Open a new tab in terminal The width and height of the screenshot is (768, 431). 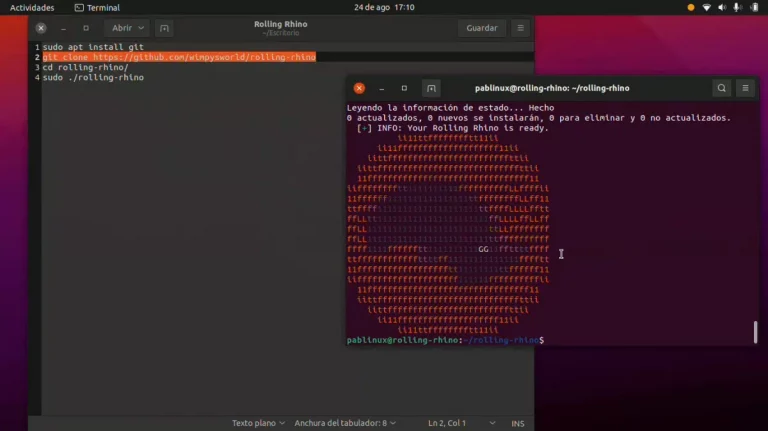[x=431, y=88]
